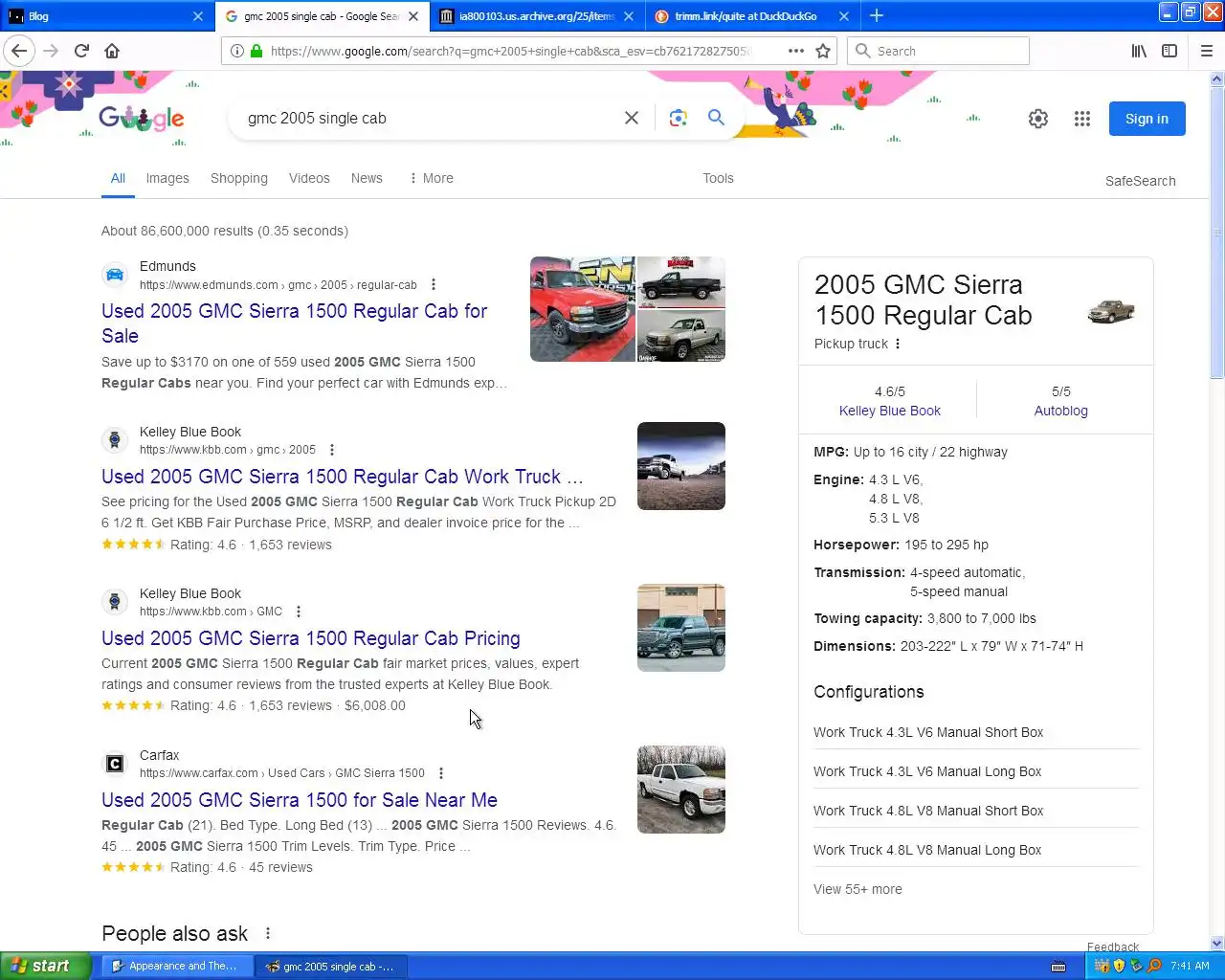The image size is (1225, 980).
Task: Select the All results tab
Action: [118, 178]
